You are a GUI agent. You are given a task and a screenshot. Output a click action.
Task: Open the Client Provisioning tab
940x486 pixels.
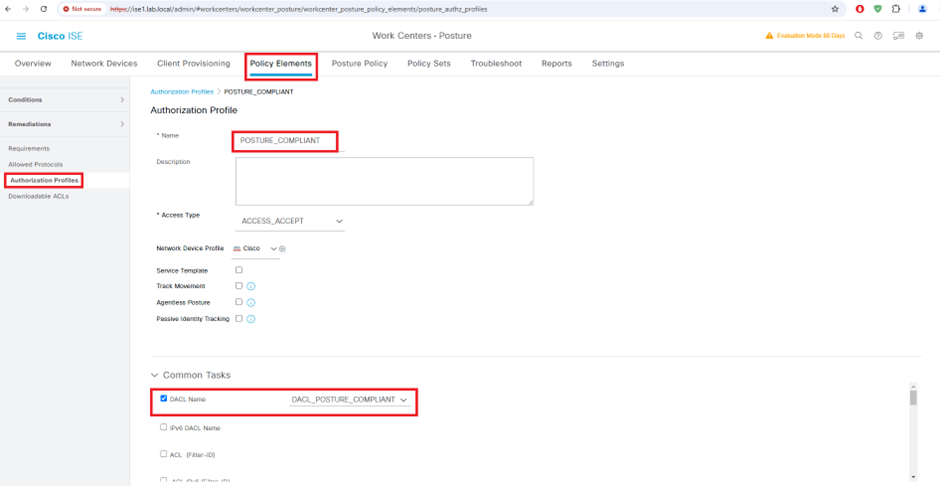click(x=194, y=64)
